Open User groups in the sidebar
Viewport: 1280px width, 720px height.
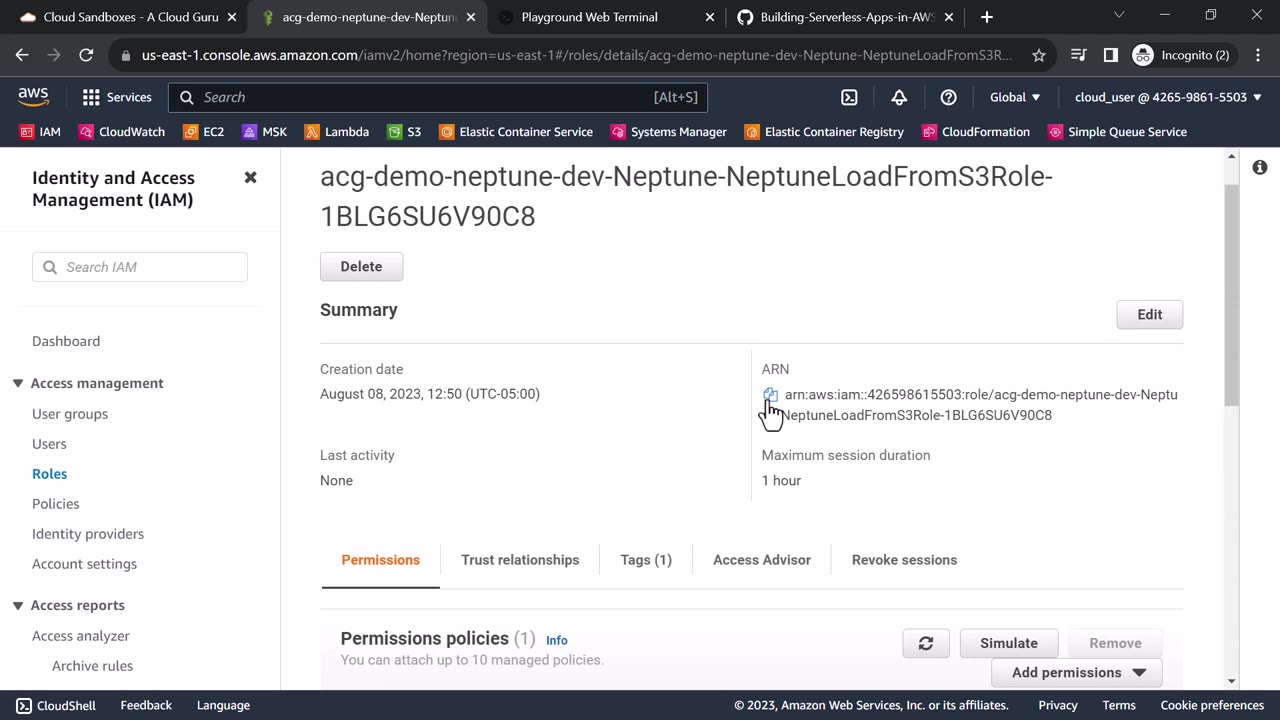70,414
